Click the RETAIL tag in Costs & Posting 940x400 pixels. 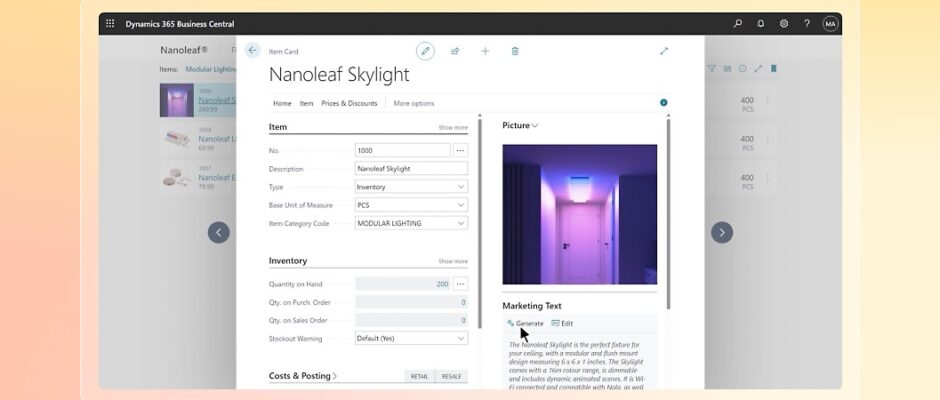click(420, 377)
